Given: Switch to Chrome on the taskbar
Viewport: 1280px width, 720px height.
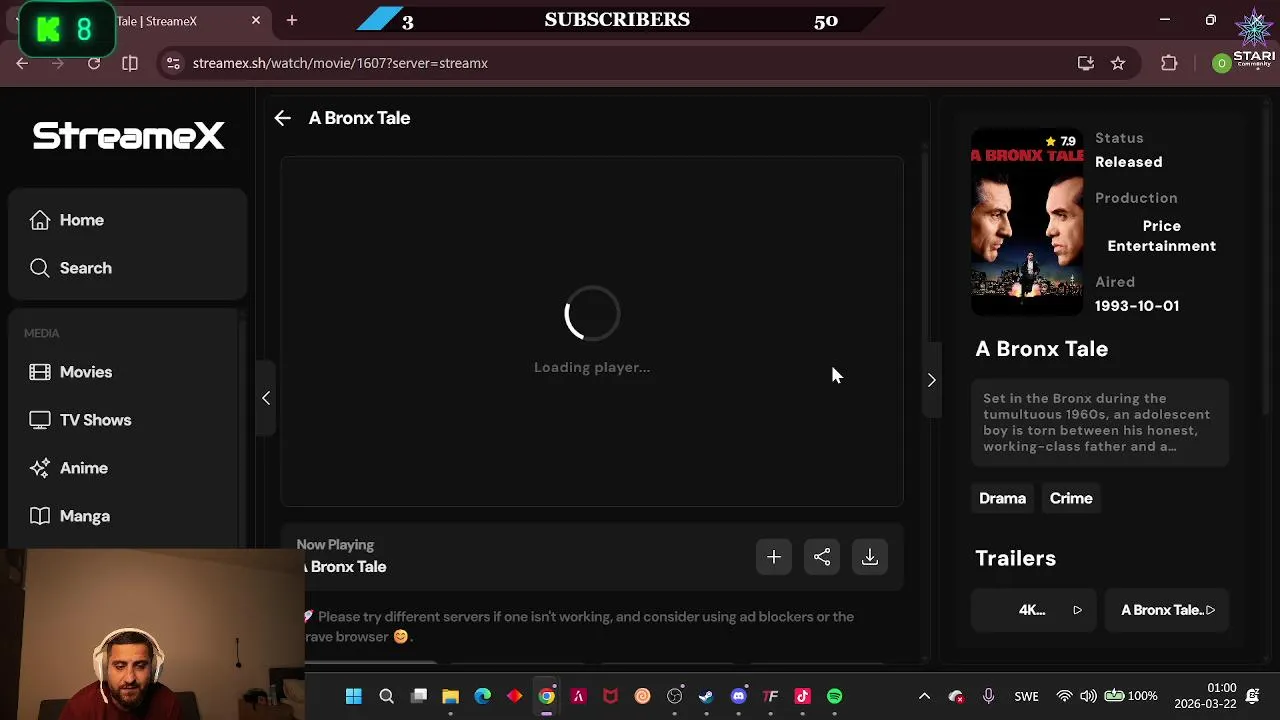Looking at the screenshot, I should [x=546, y=696].
